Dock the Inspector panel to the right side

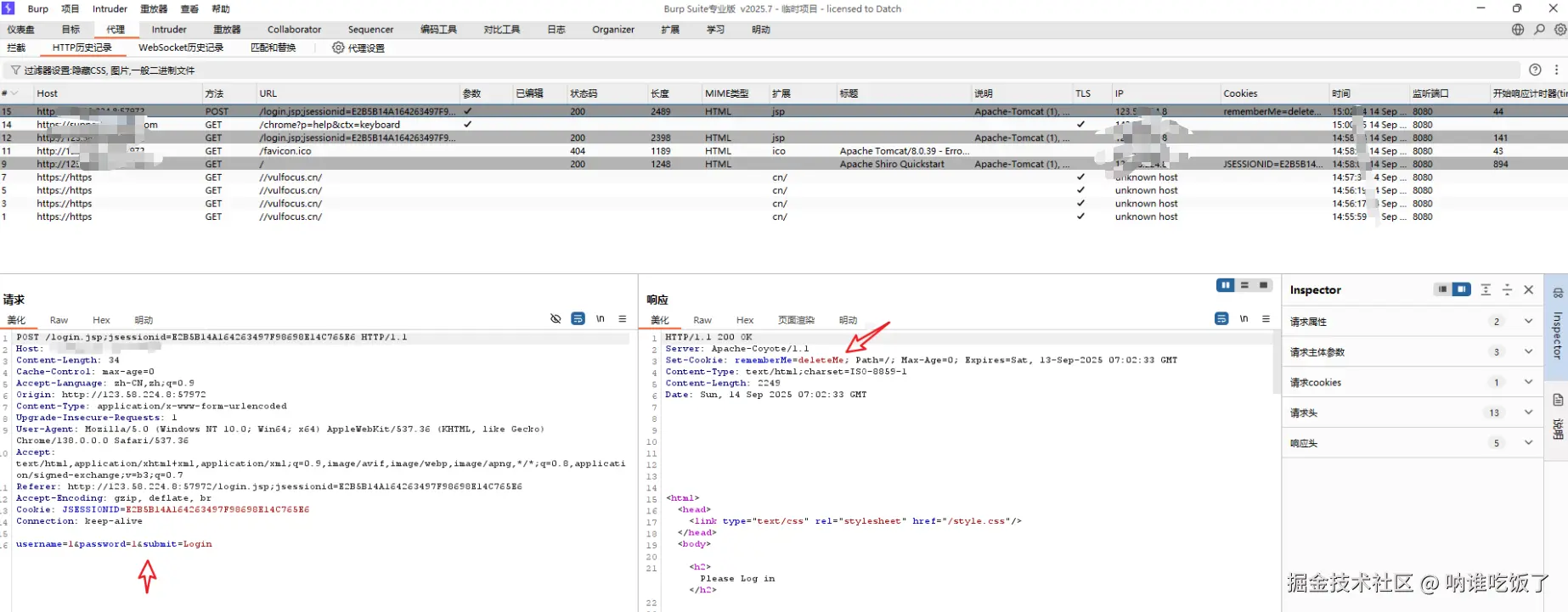click(x=1461, y=289)
